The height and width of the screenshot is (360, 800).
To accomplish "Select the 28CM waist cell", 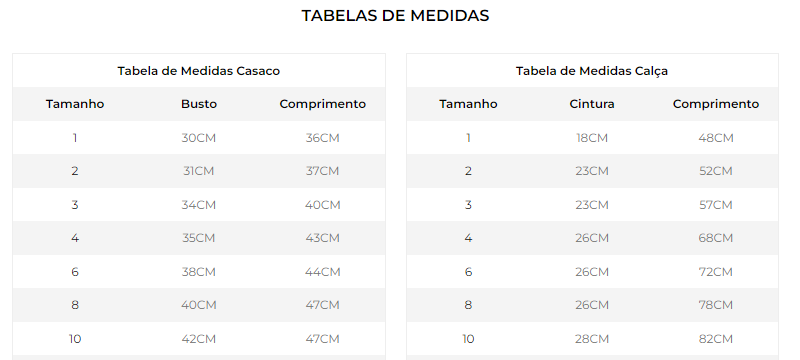I will click(592, 339).
